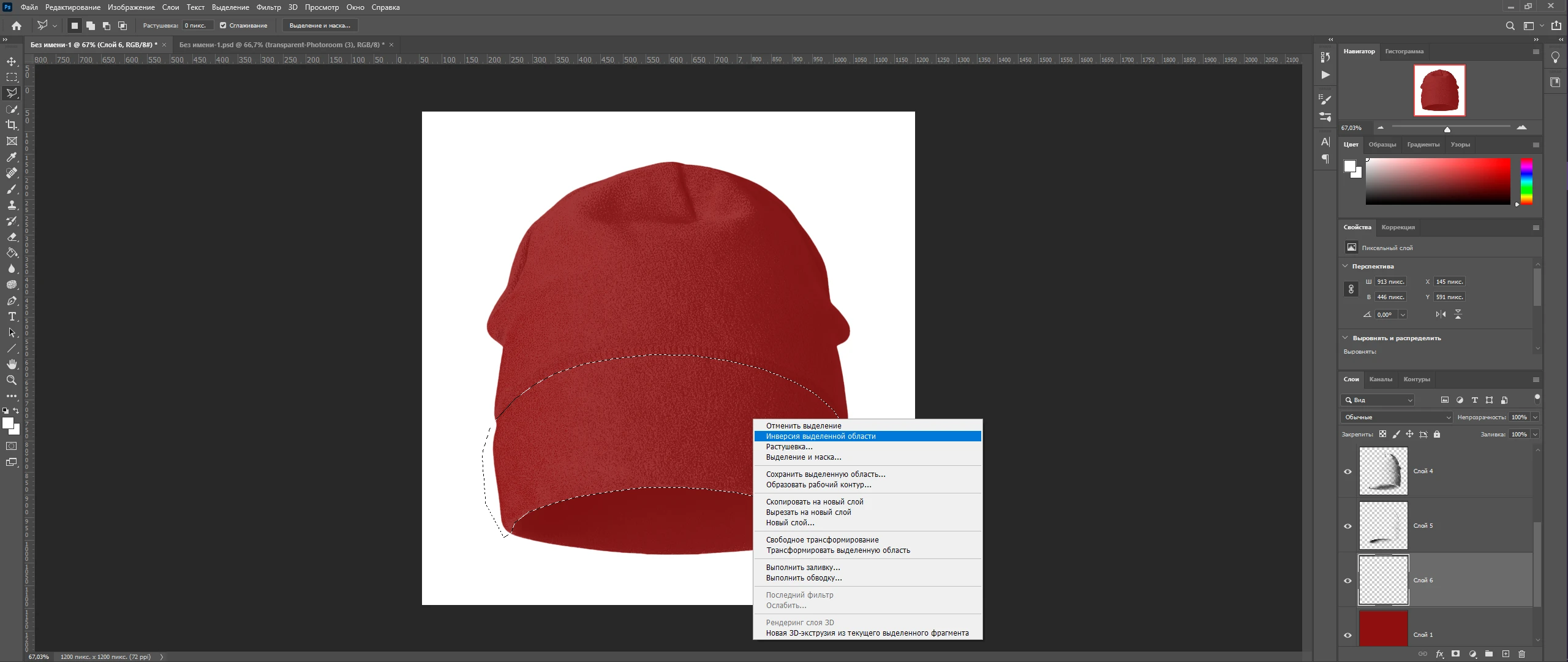This screenshot has width=1568, height=662.
Task: Pick a hue on the color spectrum bar
Action: coord(1526,181)
